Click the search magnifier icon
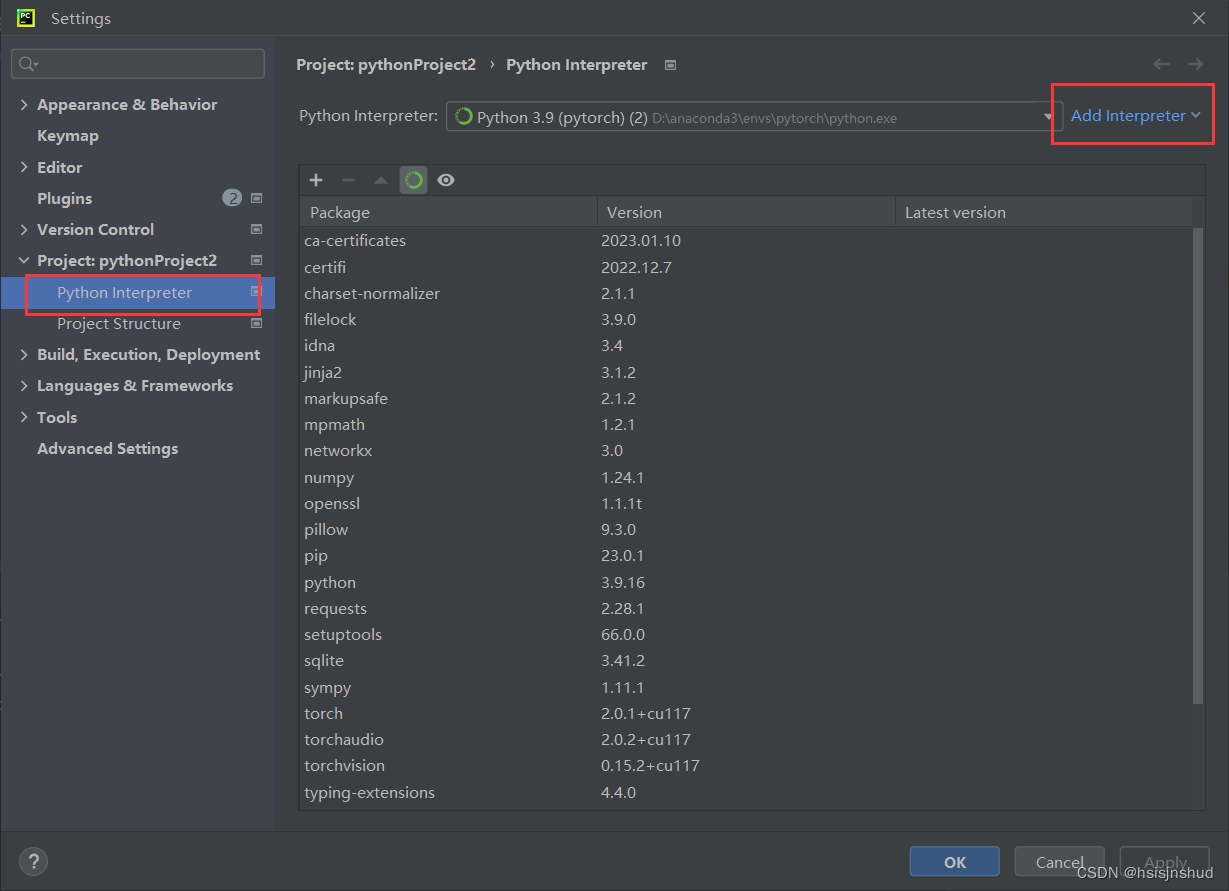This screenshot has width=1229, height=891. [27, 64]
